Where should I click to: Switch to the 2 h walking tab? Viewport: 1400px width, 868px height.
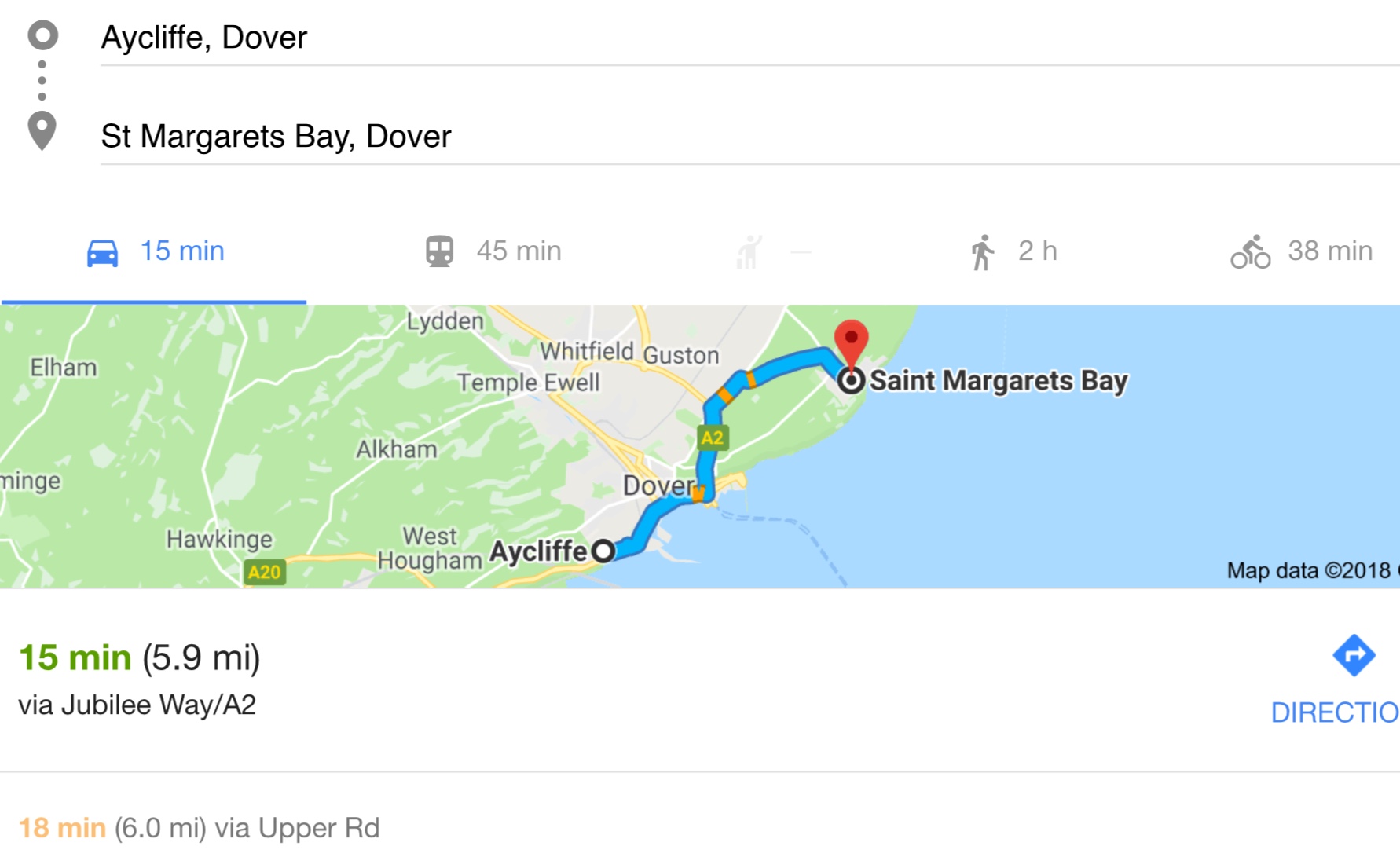(1014, 251)
